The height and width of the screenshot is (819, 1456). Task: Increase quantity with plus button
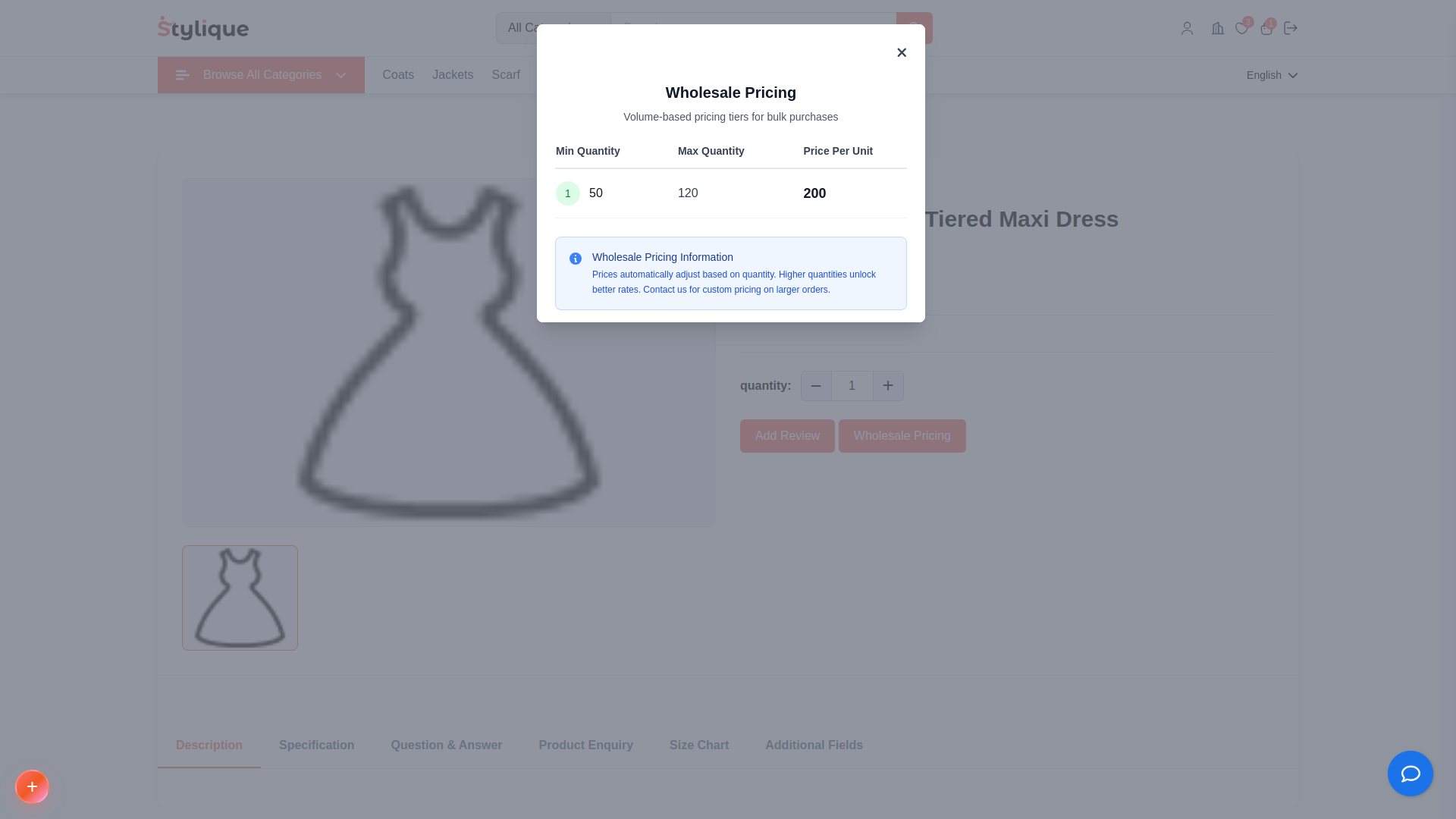pos(888,386)
